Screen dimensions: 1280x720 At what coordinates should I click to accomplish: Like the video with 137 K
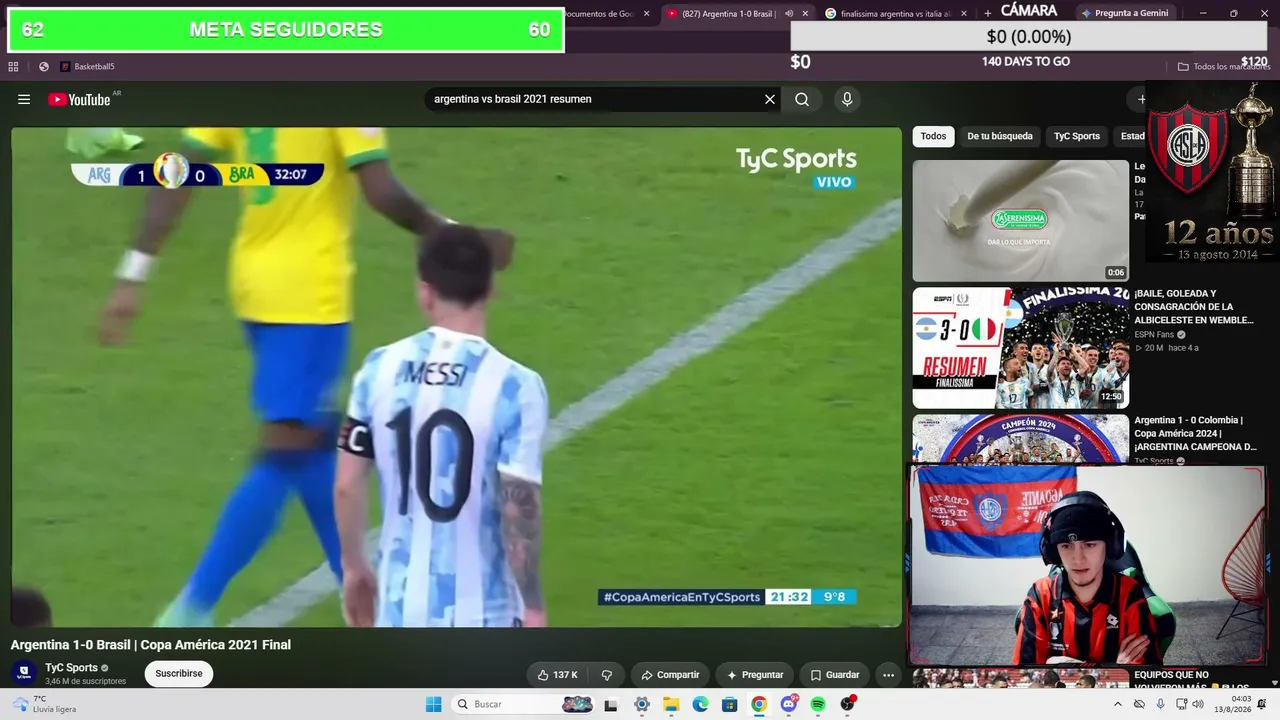(558, 675)
